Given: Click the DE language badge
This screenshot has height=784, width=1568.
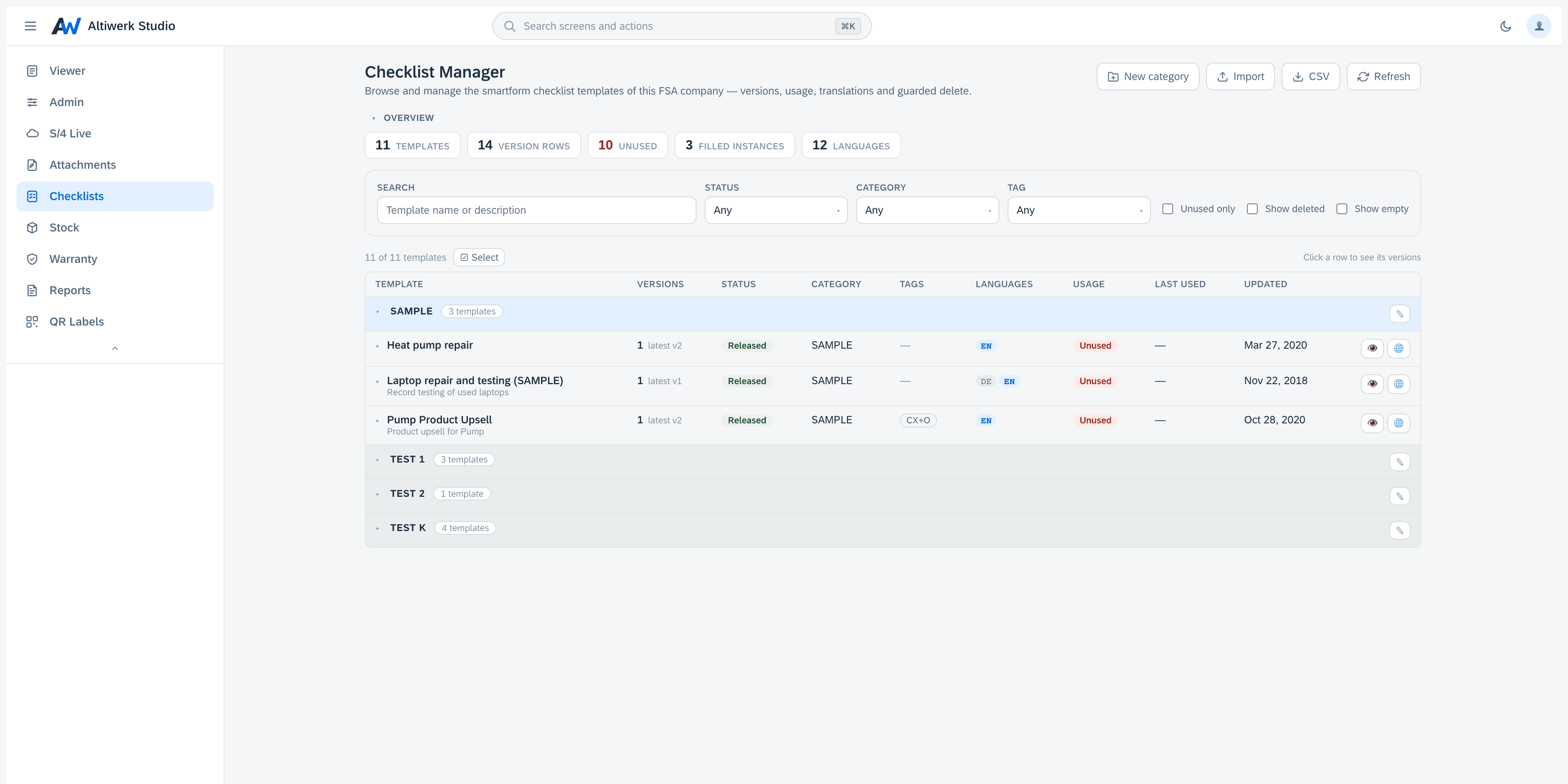Looking at the screenshot, I should (985, 382).
